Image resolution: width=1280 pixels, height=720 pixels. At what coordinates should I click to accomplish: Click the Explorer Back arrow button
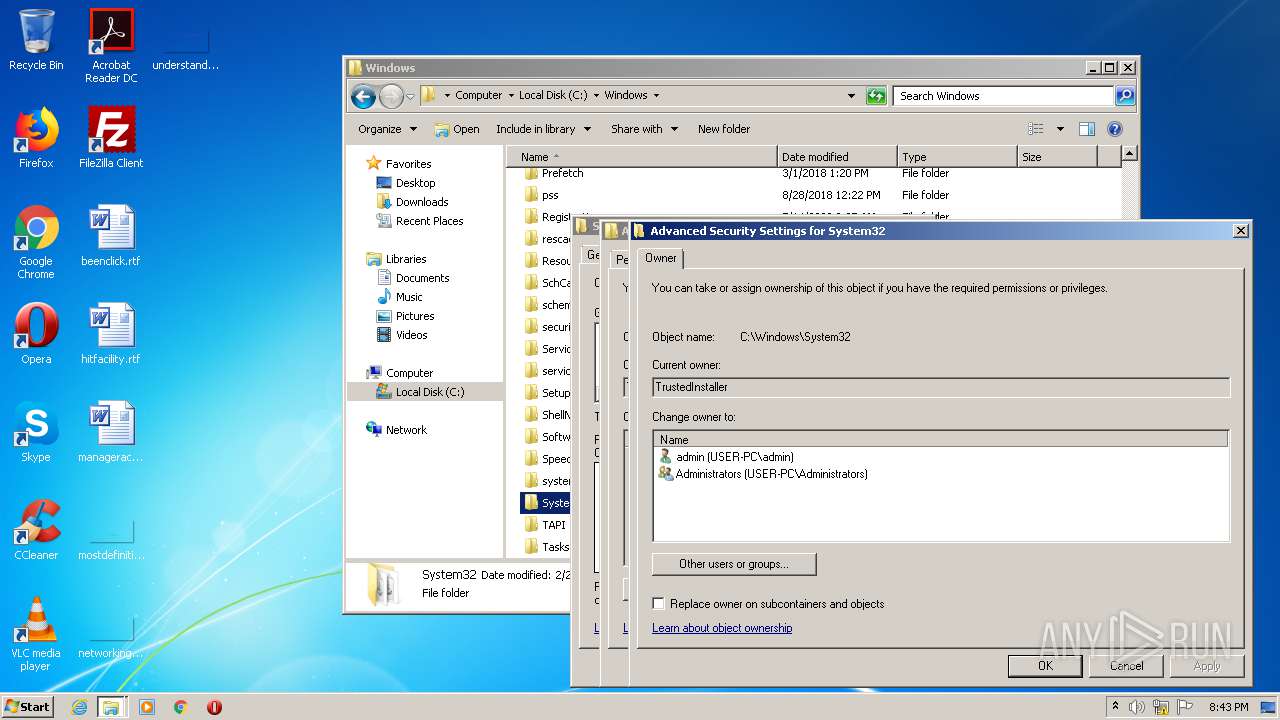tap(363, 96)
